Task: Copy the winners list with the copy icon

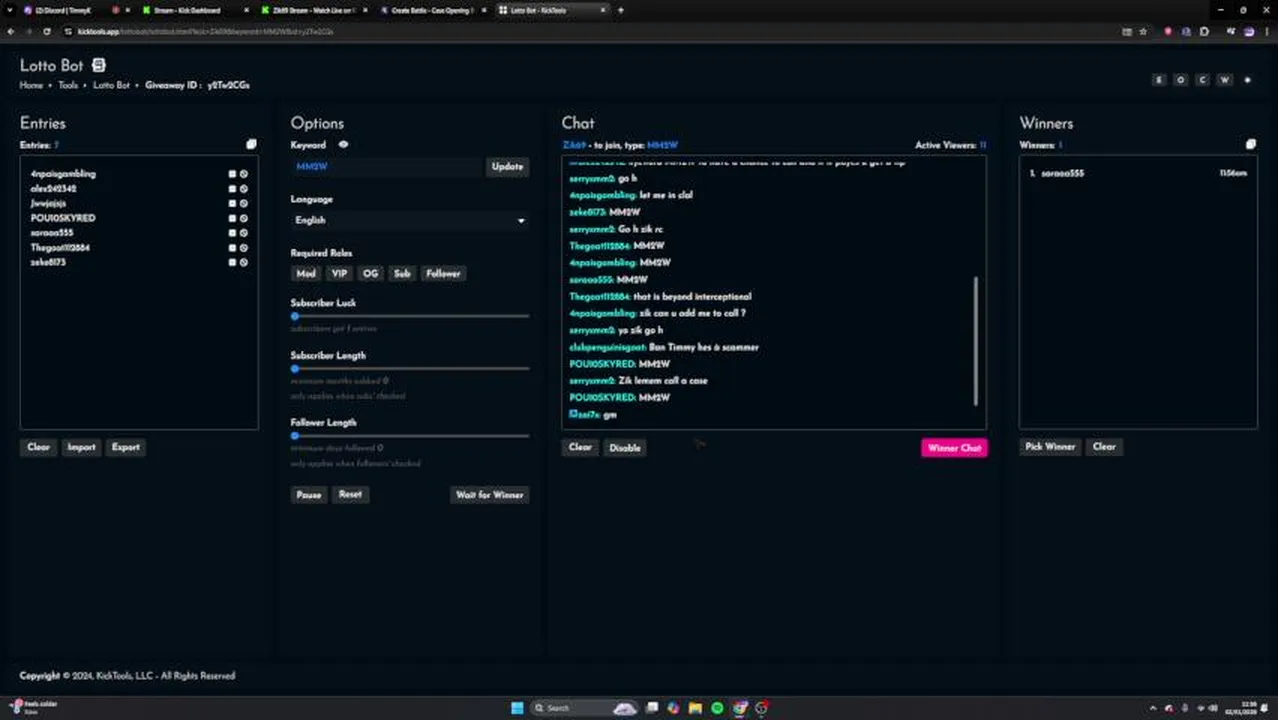Action: pyautogui.click(x=1250, y=144)
